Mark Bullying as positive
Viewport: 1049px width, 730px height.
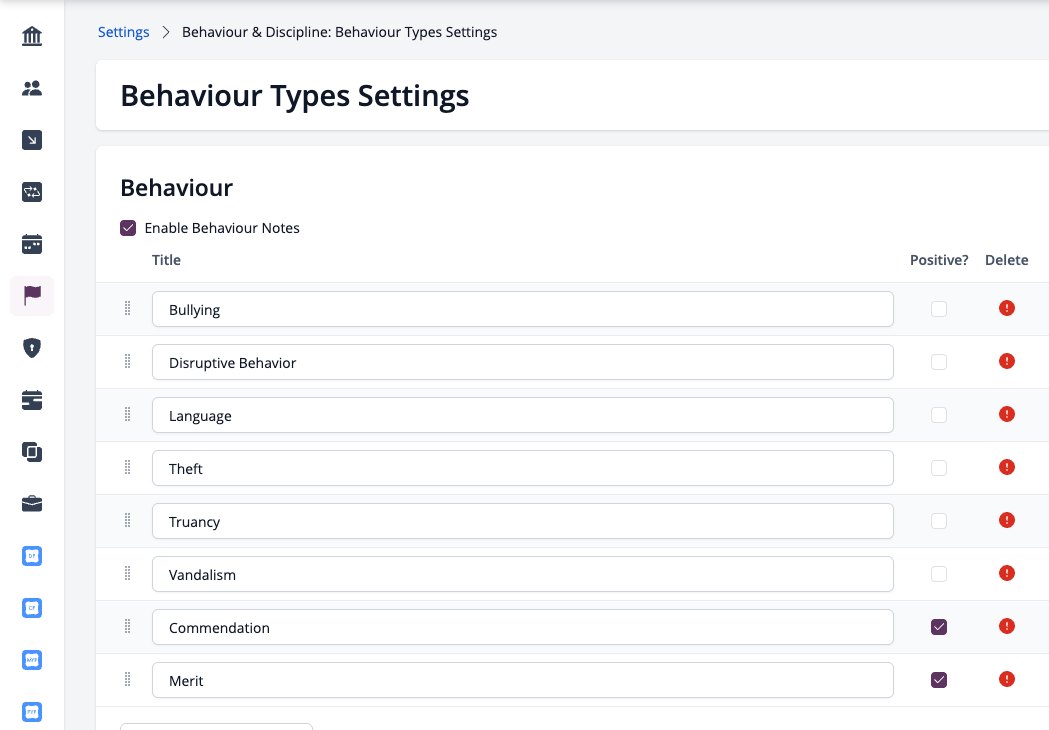tap(939, 309)
